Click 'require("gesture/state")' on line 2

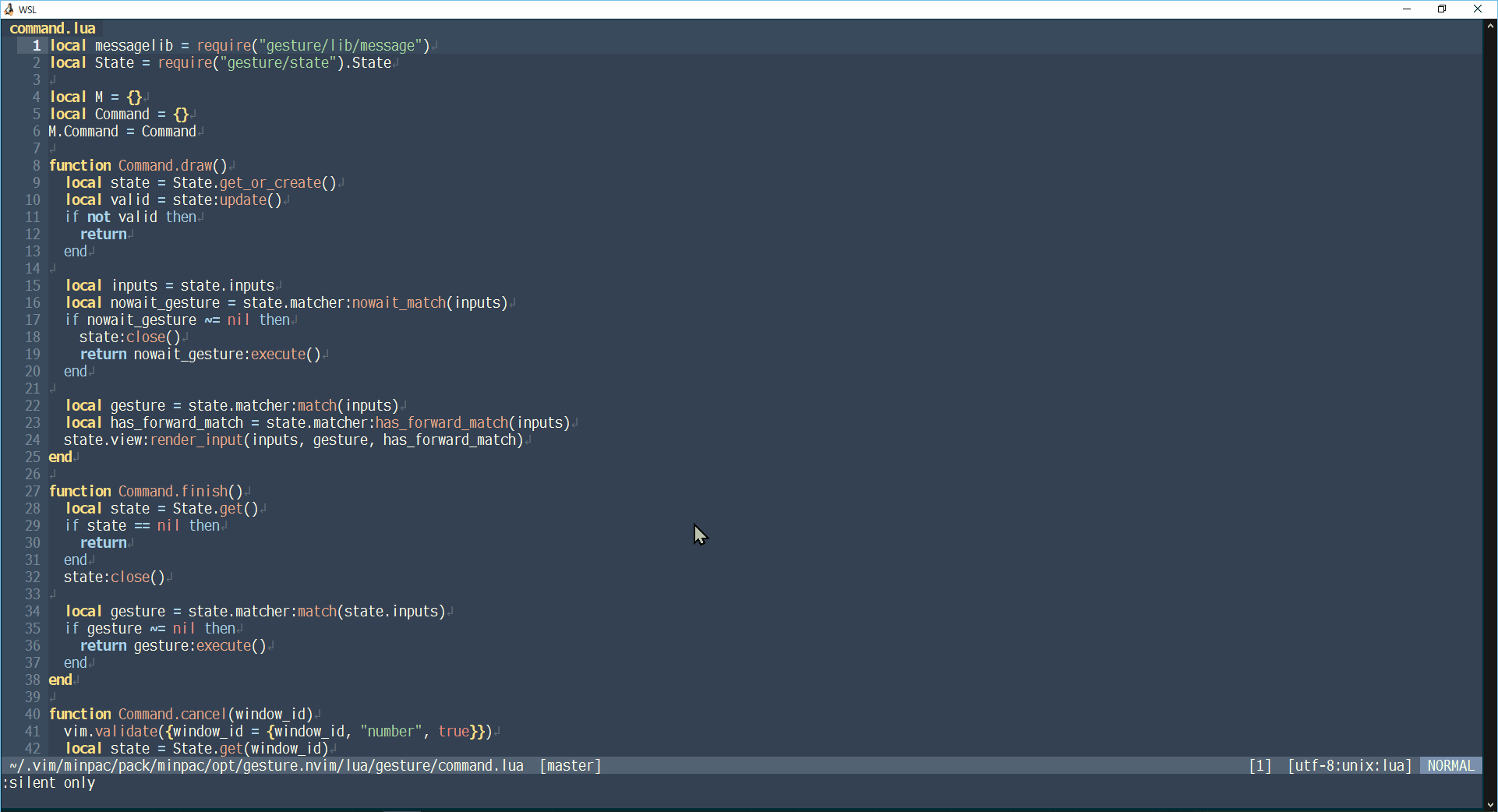point(251,63)
